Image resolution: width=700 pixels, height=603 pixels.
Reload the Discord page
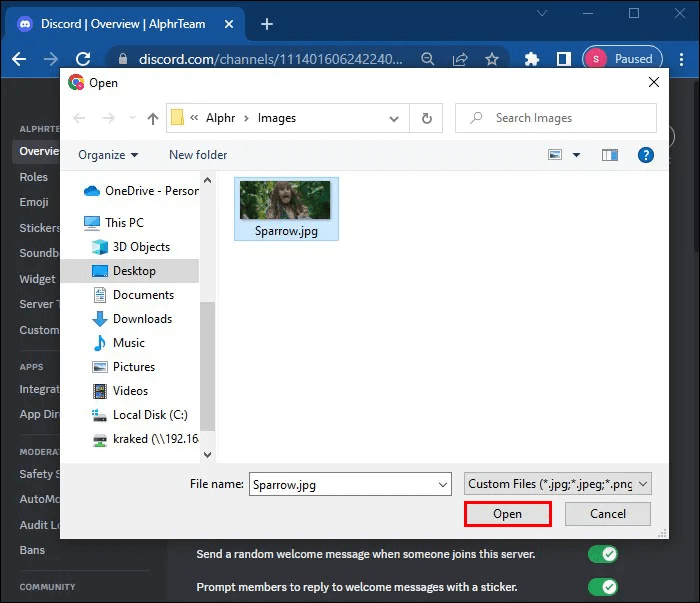pyautogui.click(x=83, y=59)
